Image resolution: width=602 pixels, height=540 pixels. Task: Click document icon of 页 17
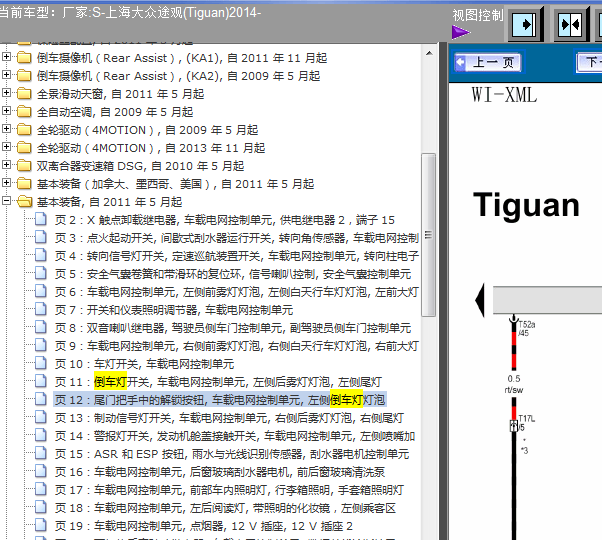pyautogui.click(x=41, y=490)
